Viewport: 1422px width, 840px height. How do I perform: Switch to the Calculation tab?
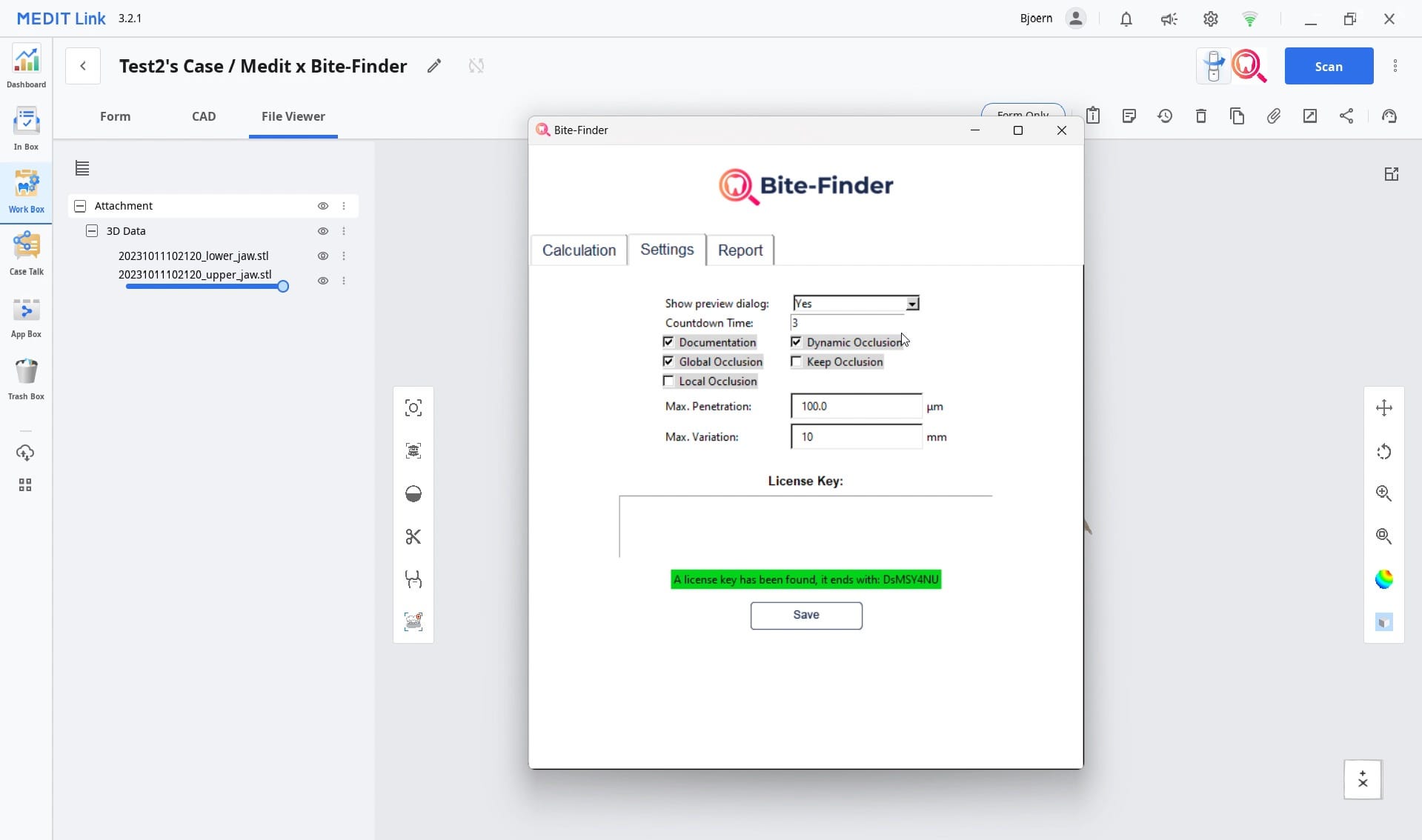tap(579, 250)
